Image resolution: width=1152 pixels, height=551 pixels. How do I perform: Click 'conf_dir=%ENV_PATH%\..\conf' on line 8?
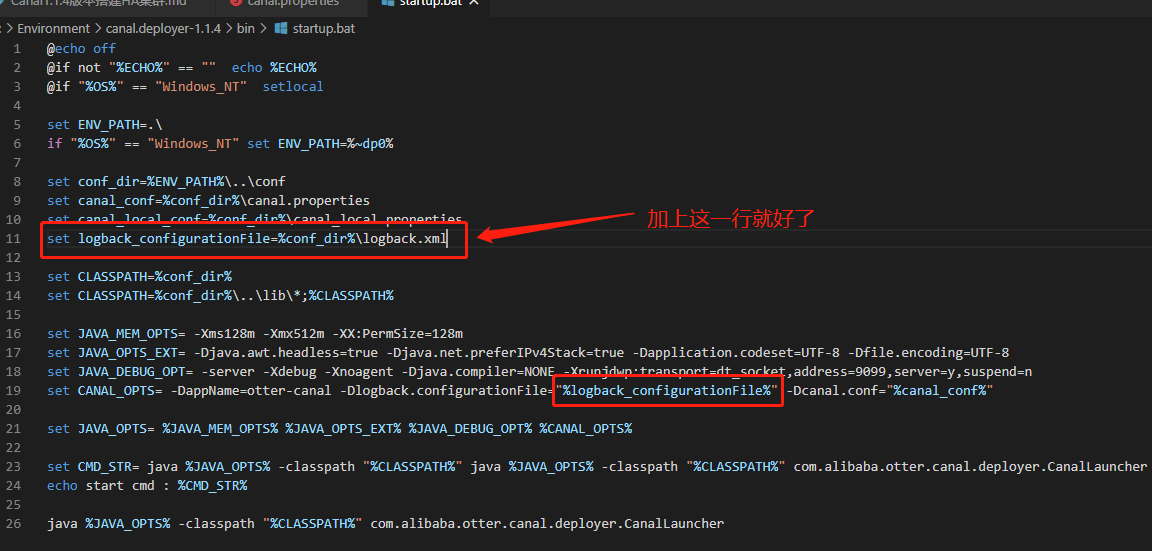(181, 181)
